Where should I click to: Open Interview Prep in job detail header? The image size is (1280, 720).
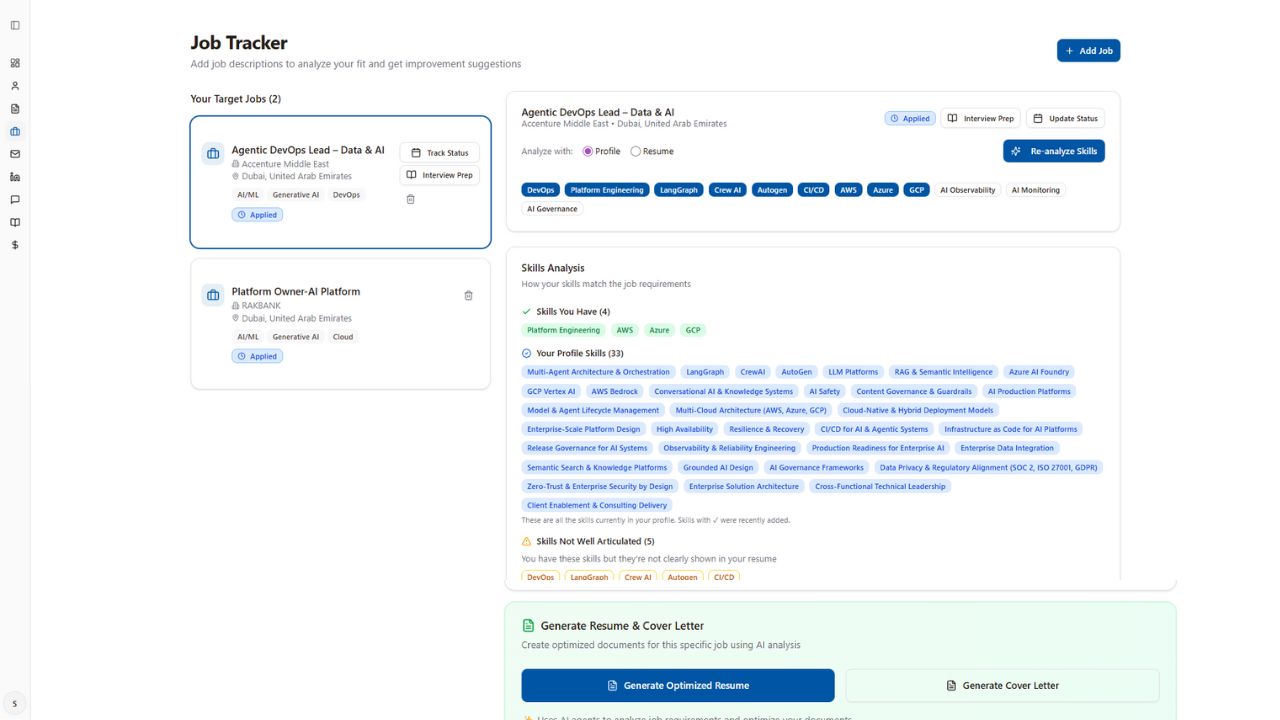point(980,118)
